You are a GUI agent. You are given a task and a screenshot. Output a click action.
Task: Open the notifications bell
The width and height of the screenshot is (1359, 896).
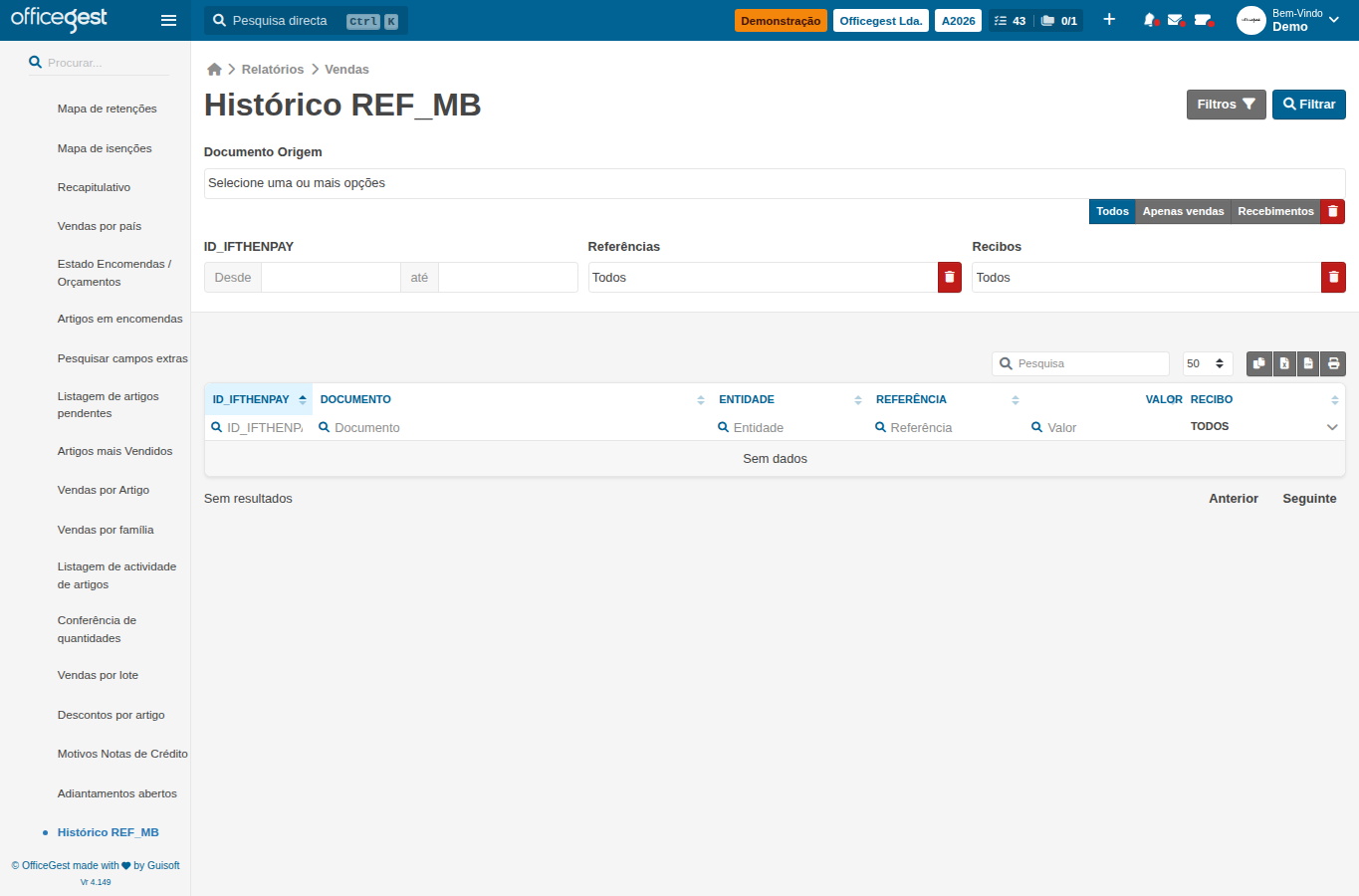click(x=1150, y=20)
